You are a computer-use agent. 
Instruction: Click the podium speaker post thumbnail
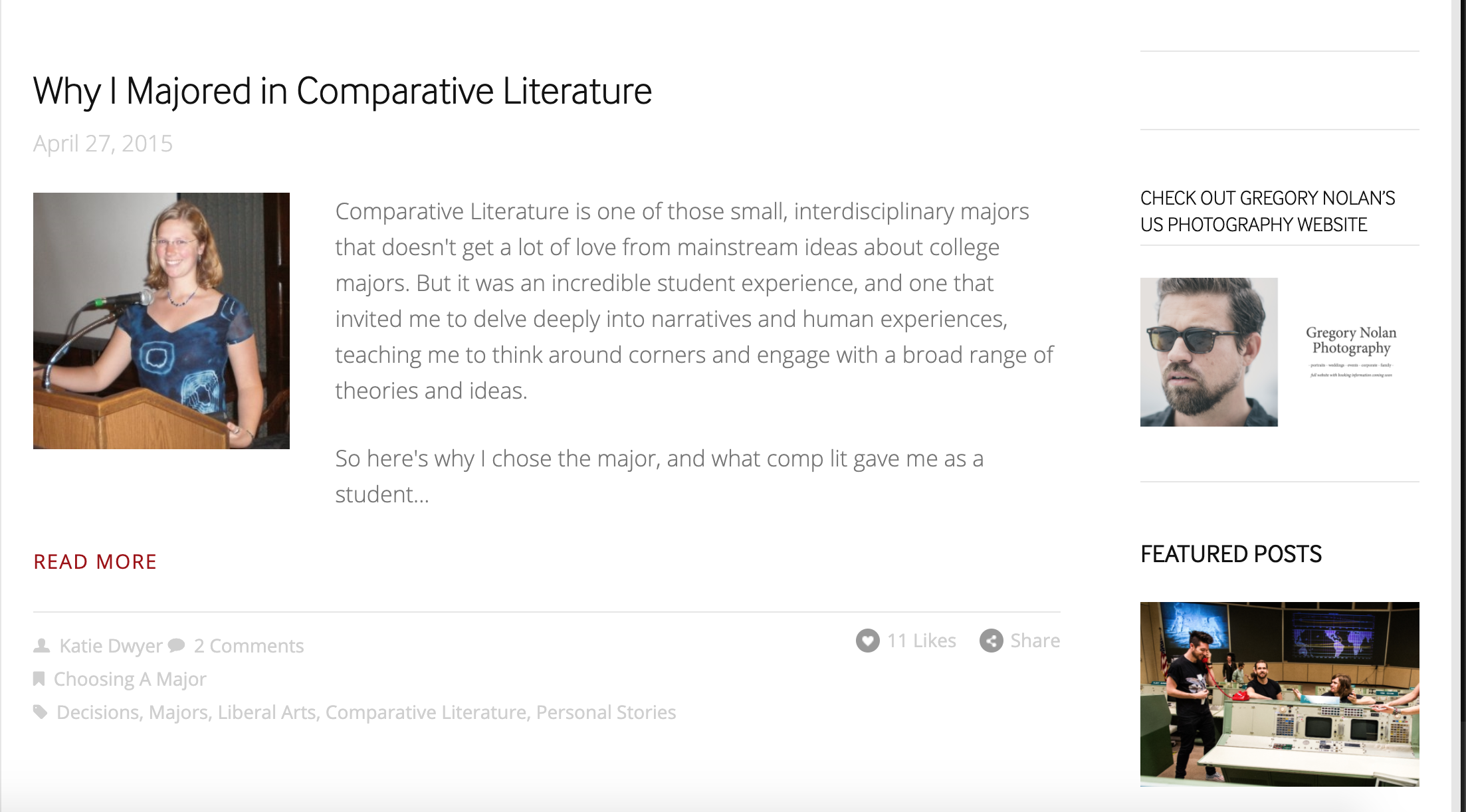(161, 321)
